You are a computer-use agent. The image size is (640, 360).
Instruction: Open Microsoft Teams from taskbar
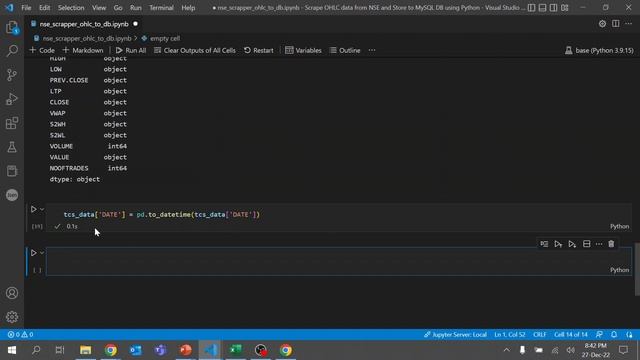(160, 350)
